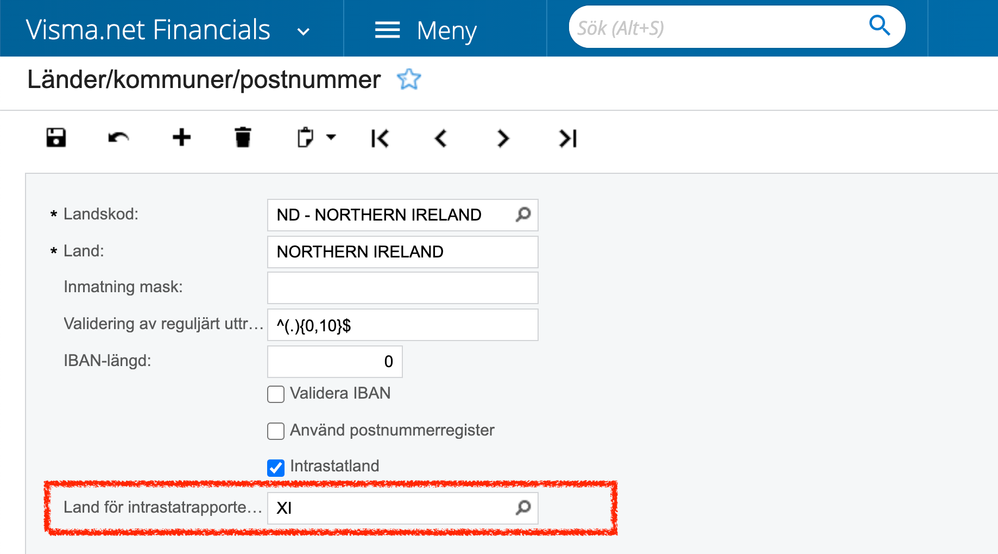Click the Save disk icon
This screenshot has height=554, width=998.
[x=56, y=138]
